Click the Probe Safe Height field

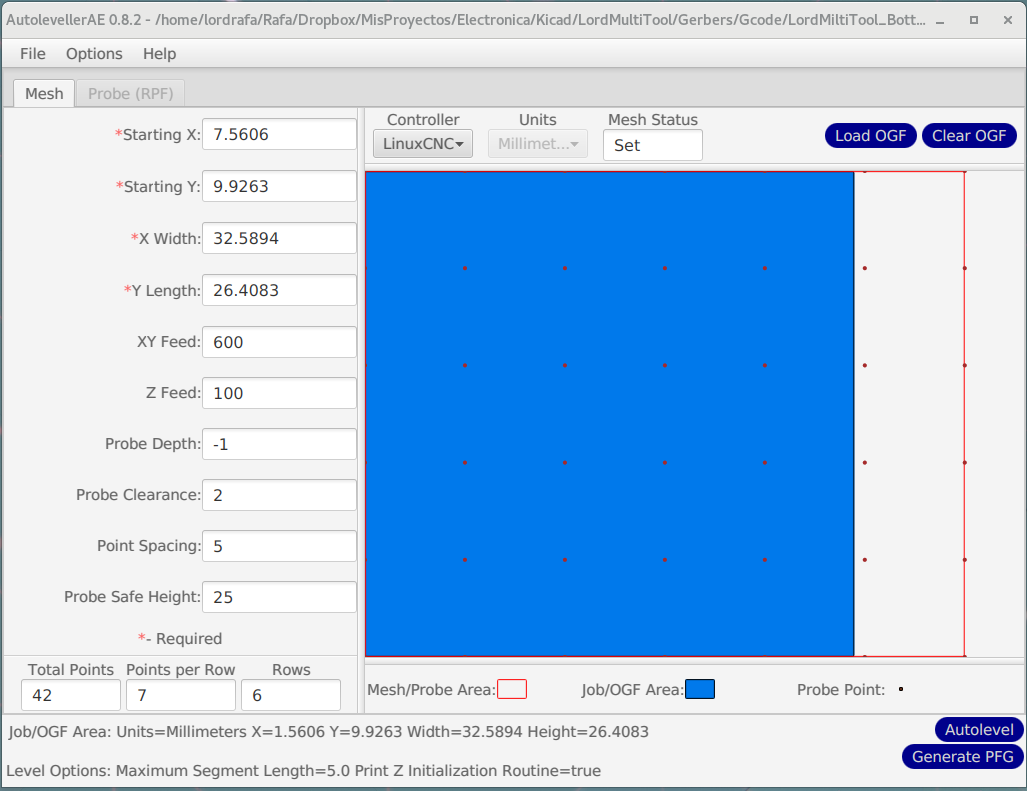click(279, 598)
